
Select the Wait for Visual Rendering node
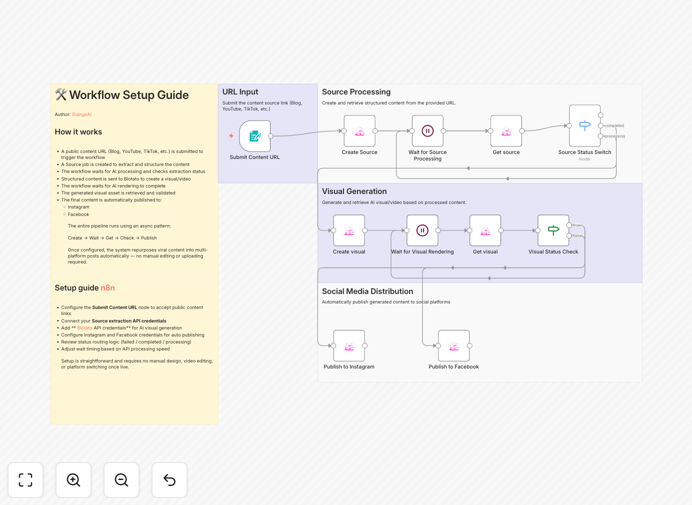point(422,230)
